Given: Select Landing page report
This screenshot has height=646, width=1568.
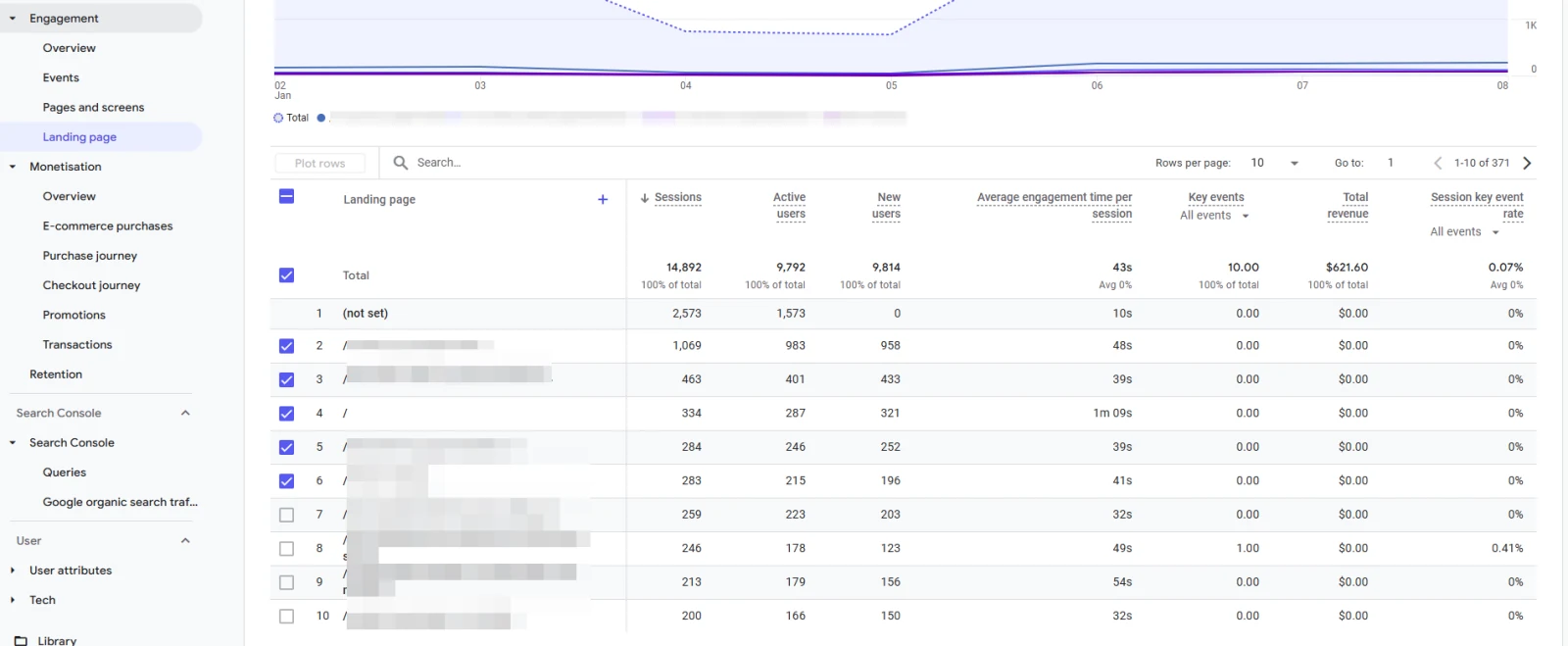Looking at the screenshot, I should [79, 137].
